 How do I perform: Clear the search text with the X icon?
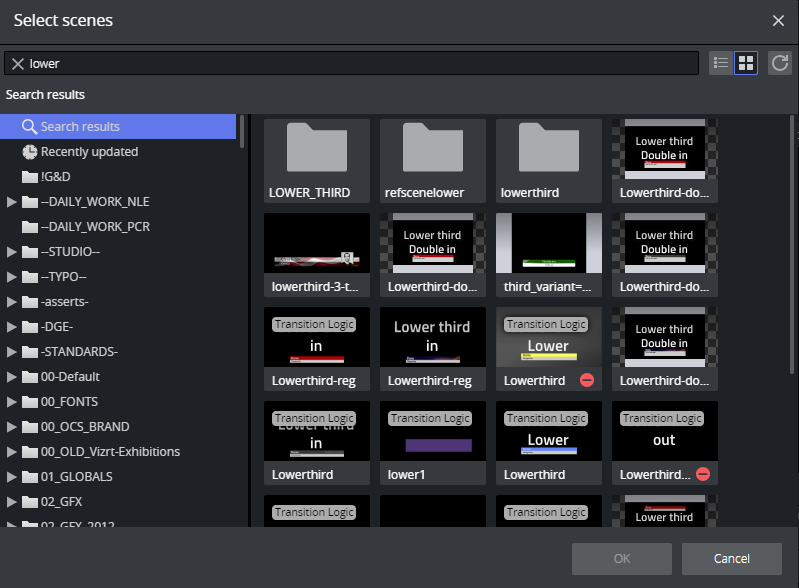point(17,63)
